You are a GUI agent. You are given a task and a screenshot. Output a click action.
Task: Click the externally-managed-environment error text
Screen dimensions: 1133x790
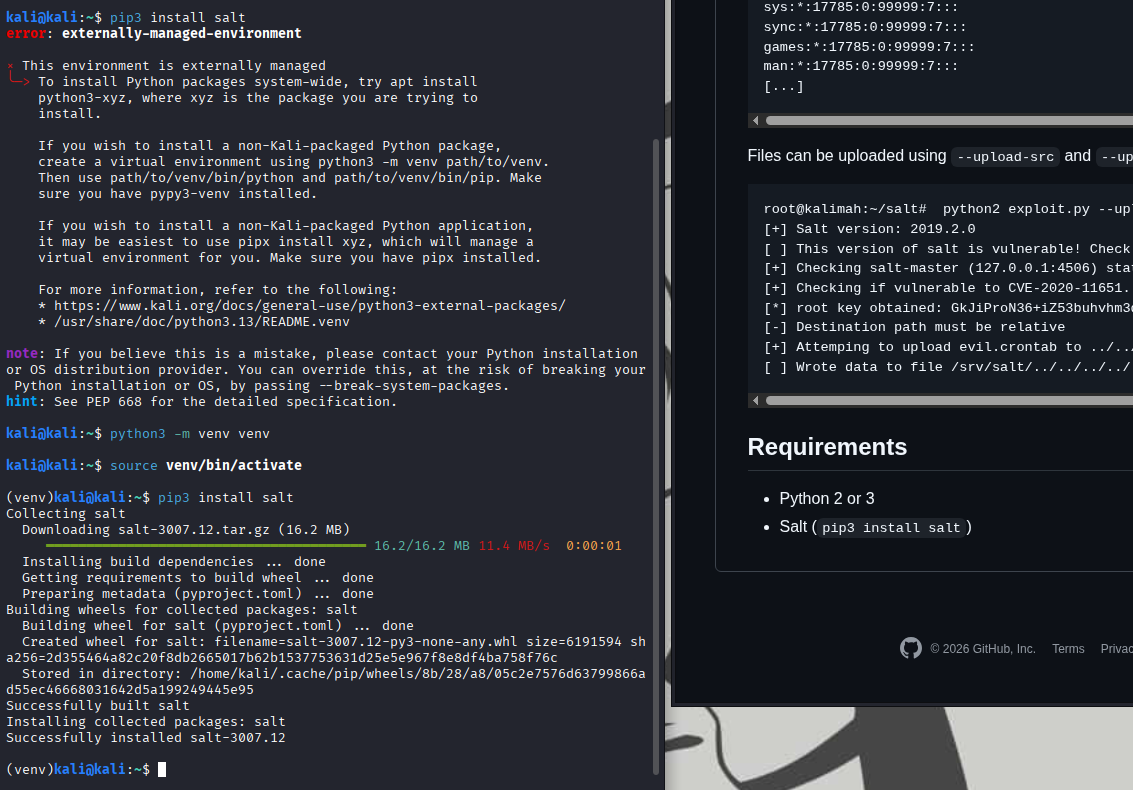[x=181, y=34]
